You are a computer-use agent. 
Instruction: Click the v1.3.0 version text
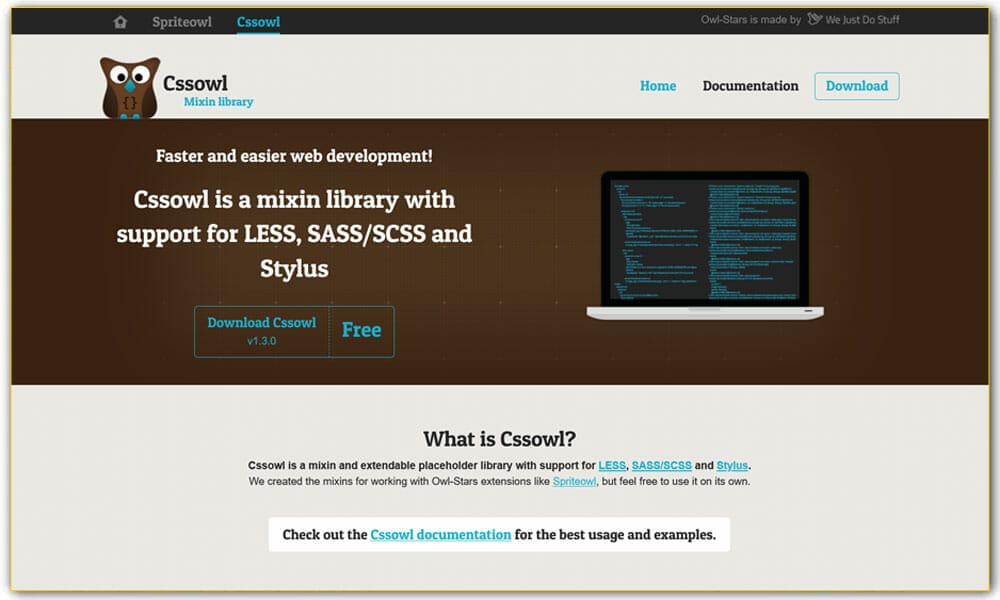tap(260, 339)
